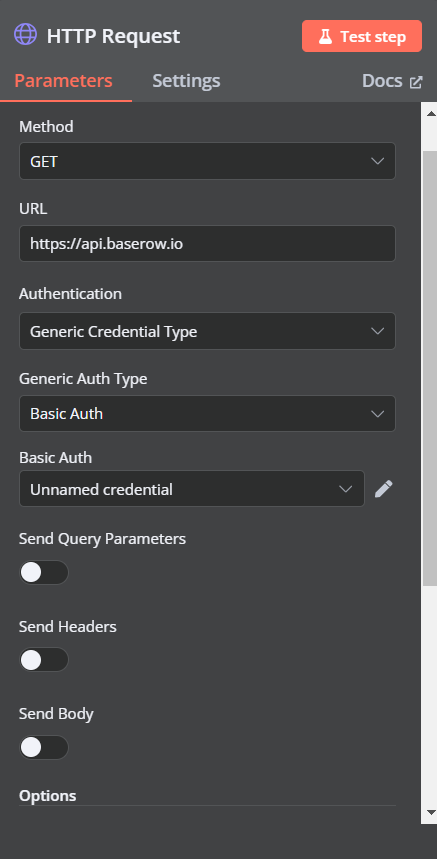The width and height of the screenshot is (437, 859).
Task: Turn on the Send Headers switch
Action: pos(44,660)
